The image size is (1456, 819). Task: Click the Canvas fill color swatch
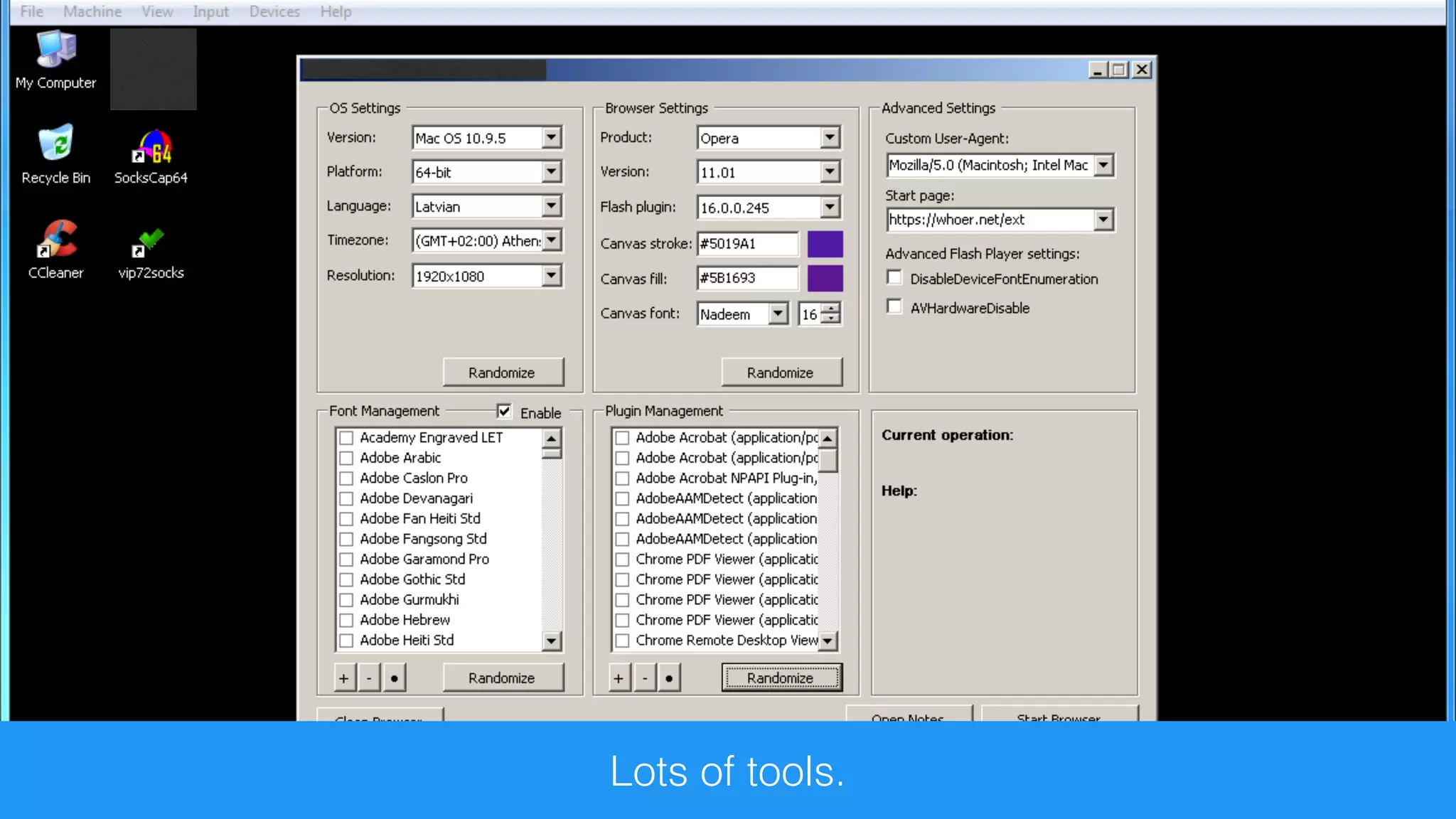[825, 279]
